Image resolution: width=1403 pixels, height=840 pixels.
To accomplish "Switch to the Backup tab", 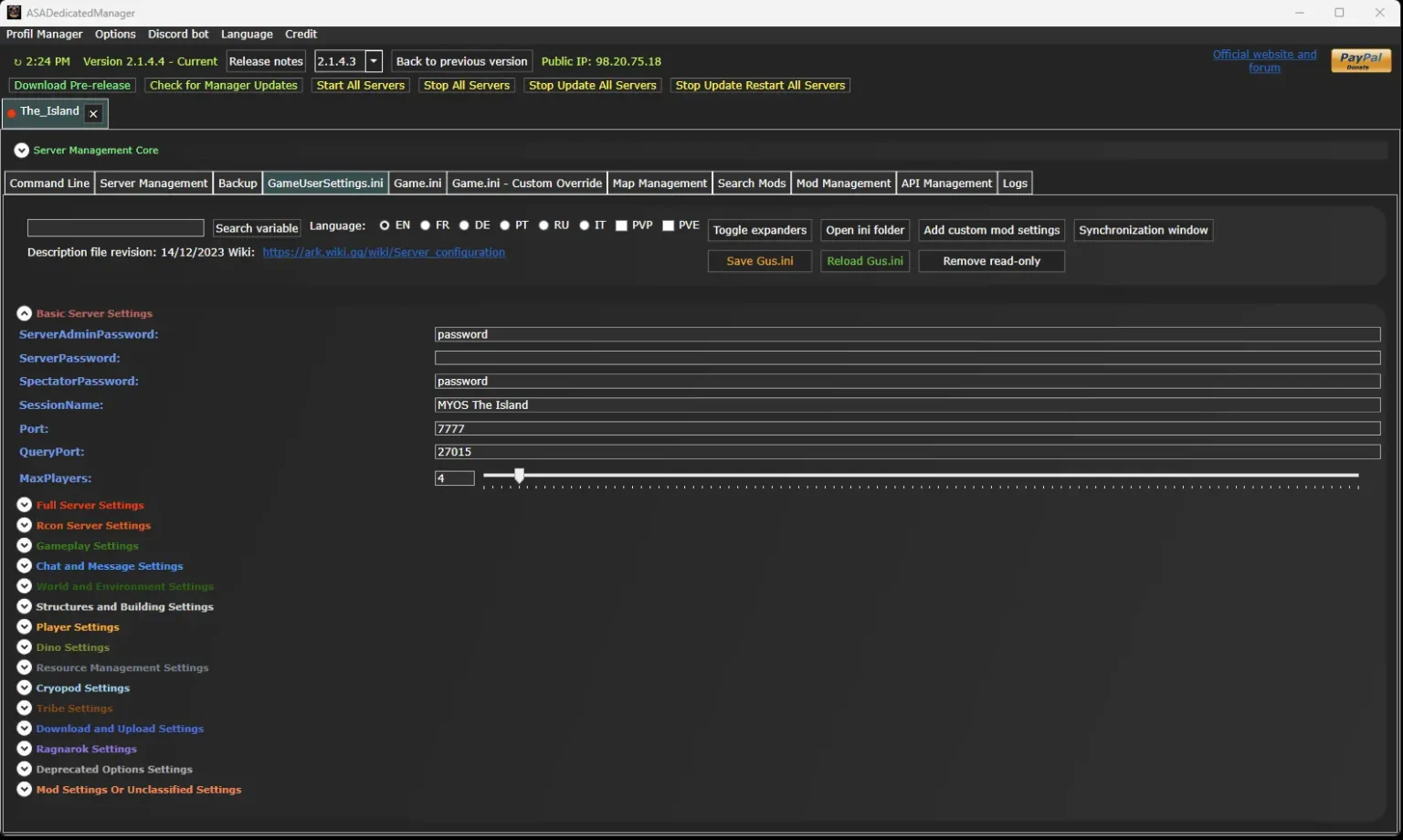I will (x=237, y=184).
